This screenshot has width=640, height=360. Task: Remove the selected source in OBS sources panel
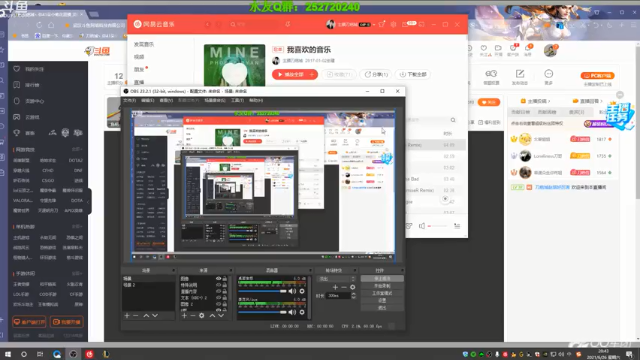193,316
